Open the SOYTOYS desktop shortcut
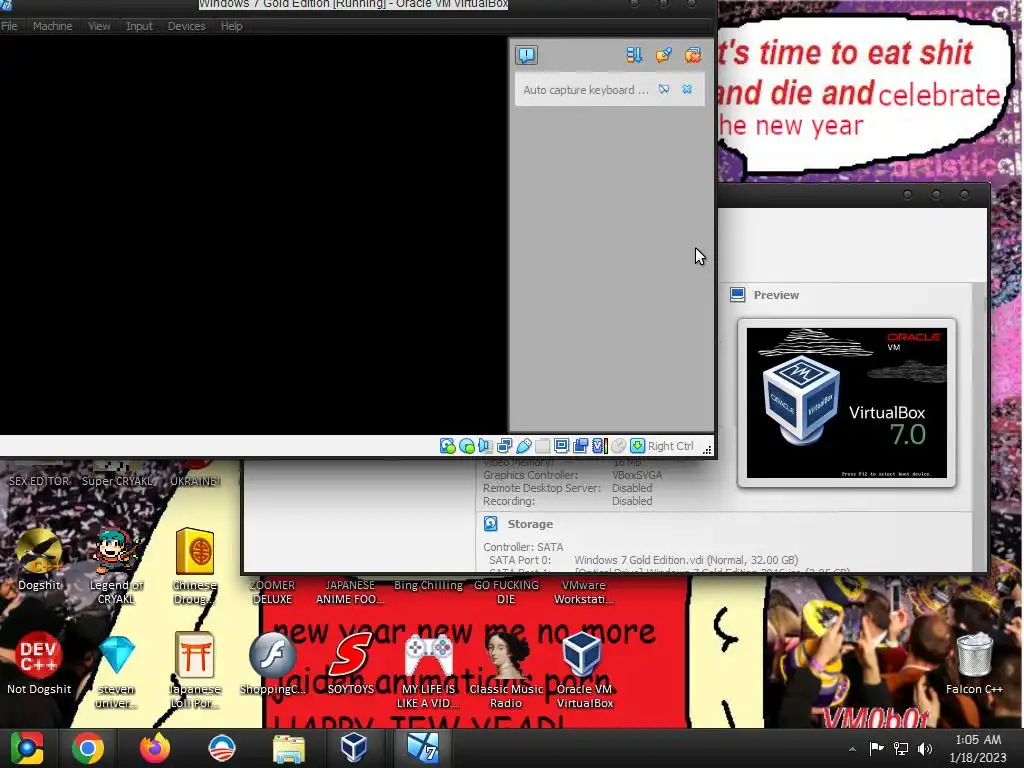1024x768 pixels. coord(351,663)
